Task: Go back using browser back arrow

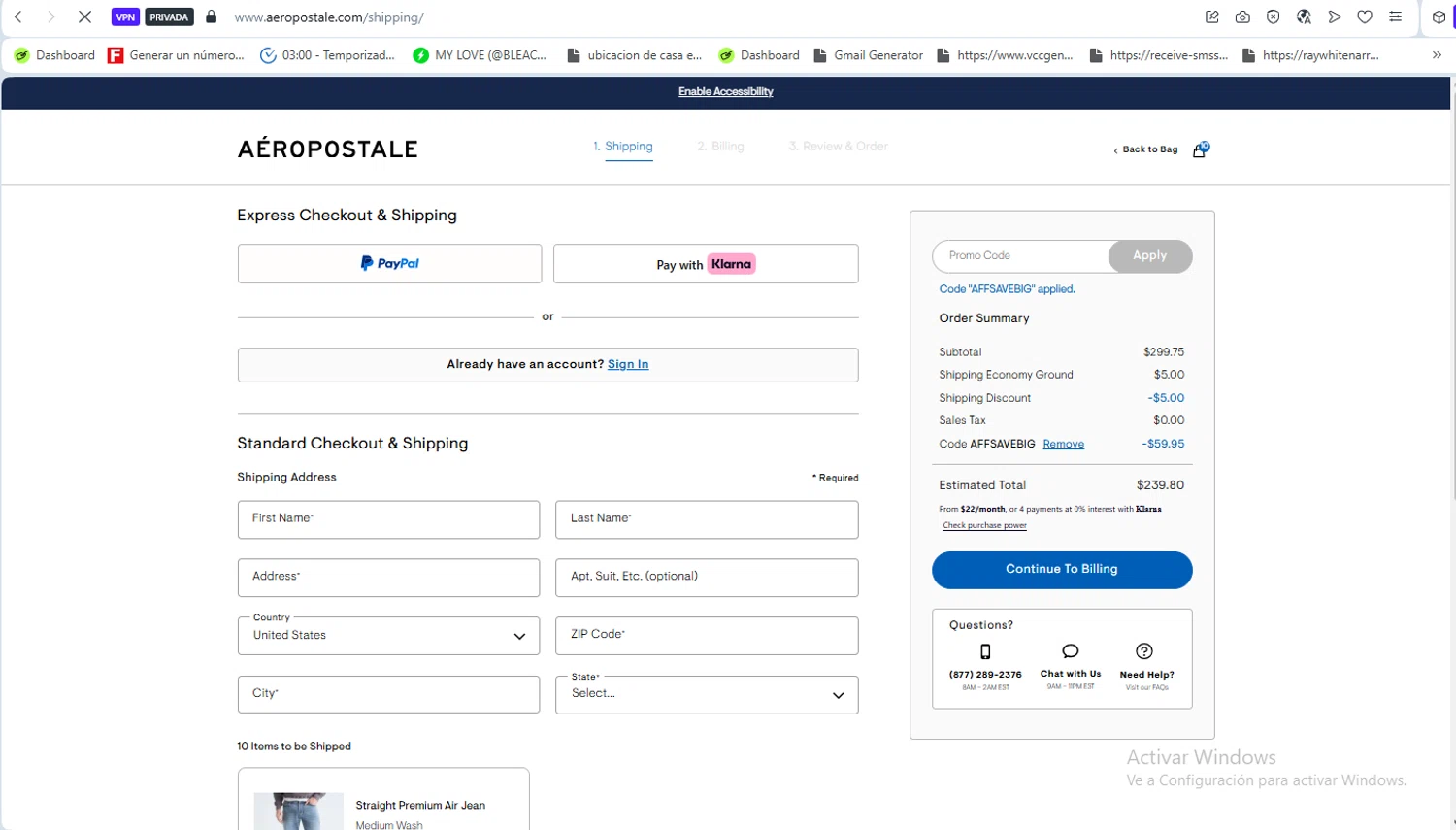Action: point(17,17)
